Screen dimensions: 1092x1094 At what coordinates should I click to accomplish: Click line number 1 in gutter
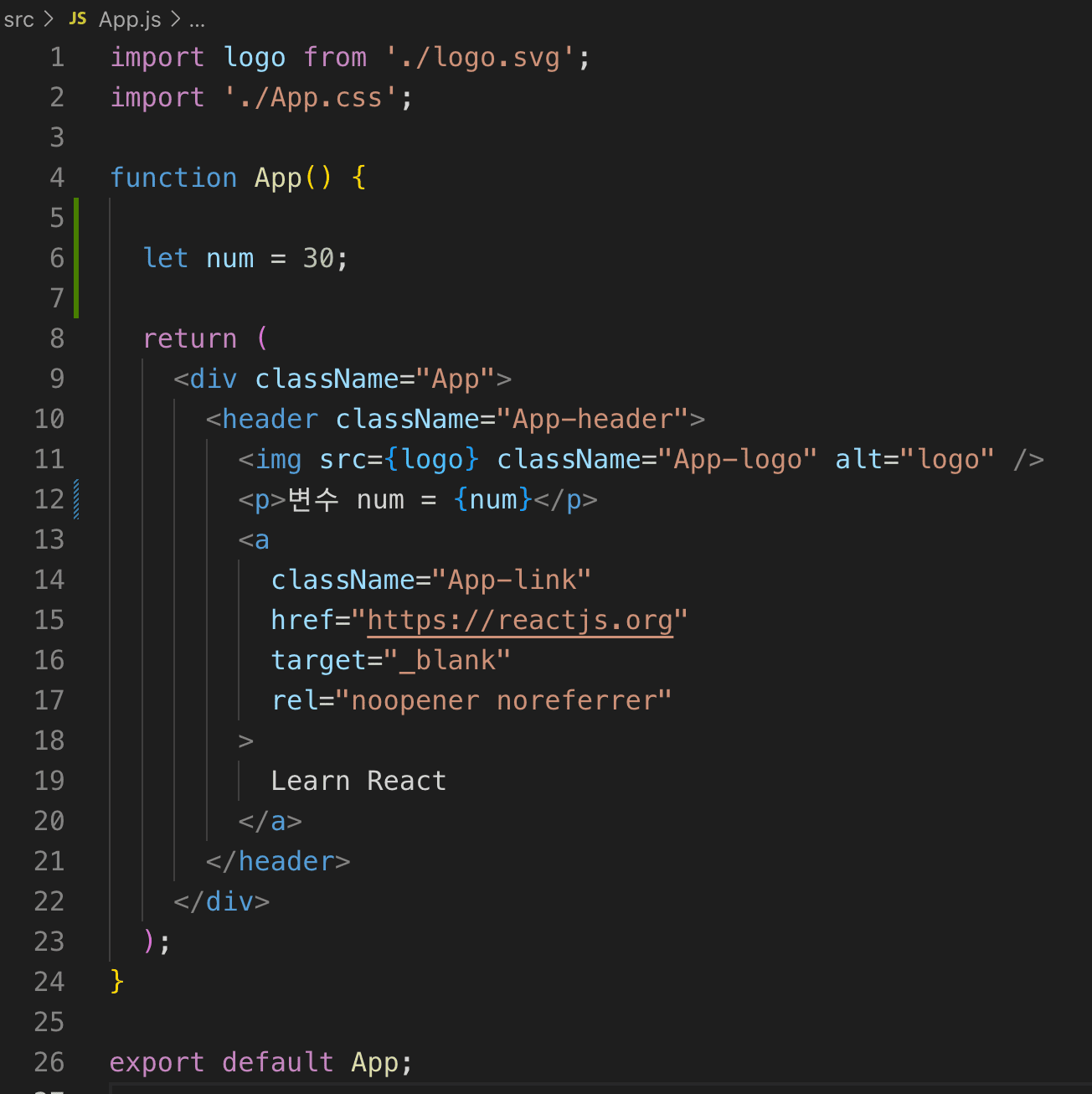[57, 57]
